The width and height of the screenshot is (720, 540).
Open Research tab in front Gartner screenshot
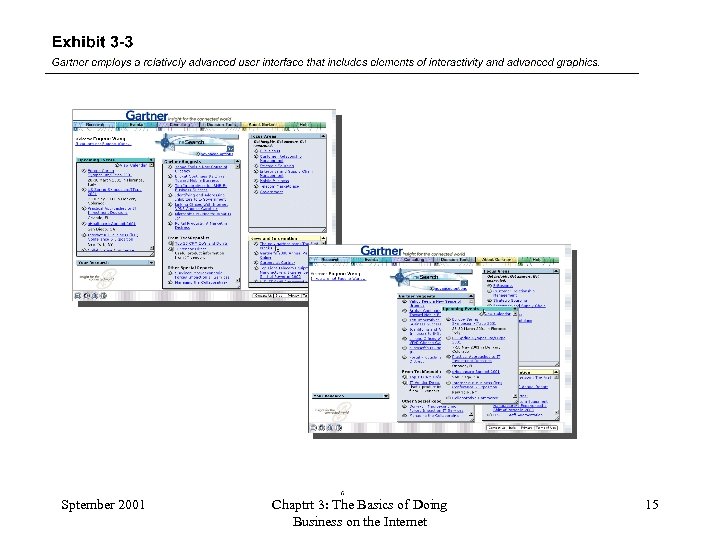tap(330, 259)
